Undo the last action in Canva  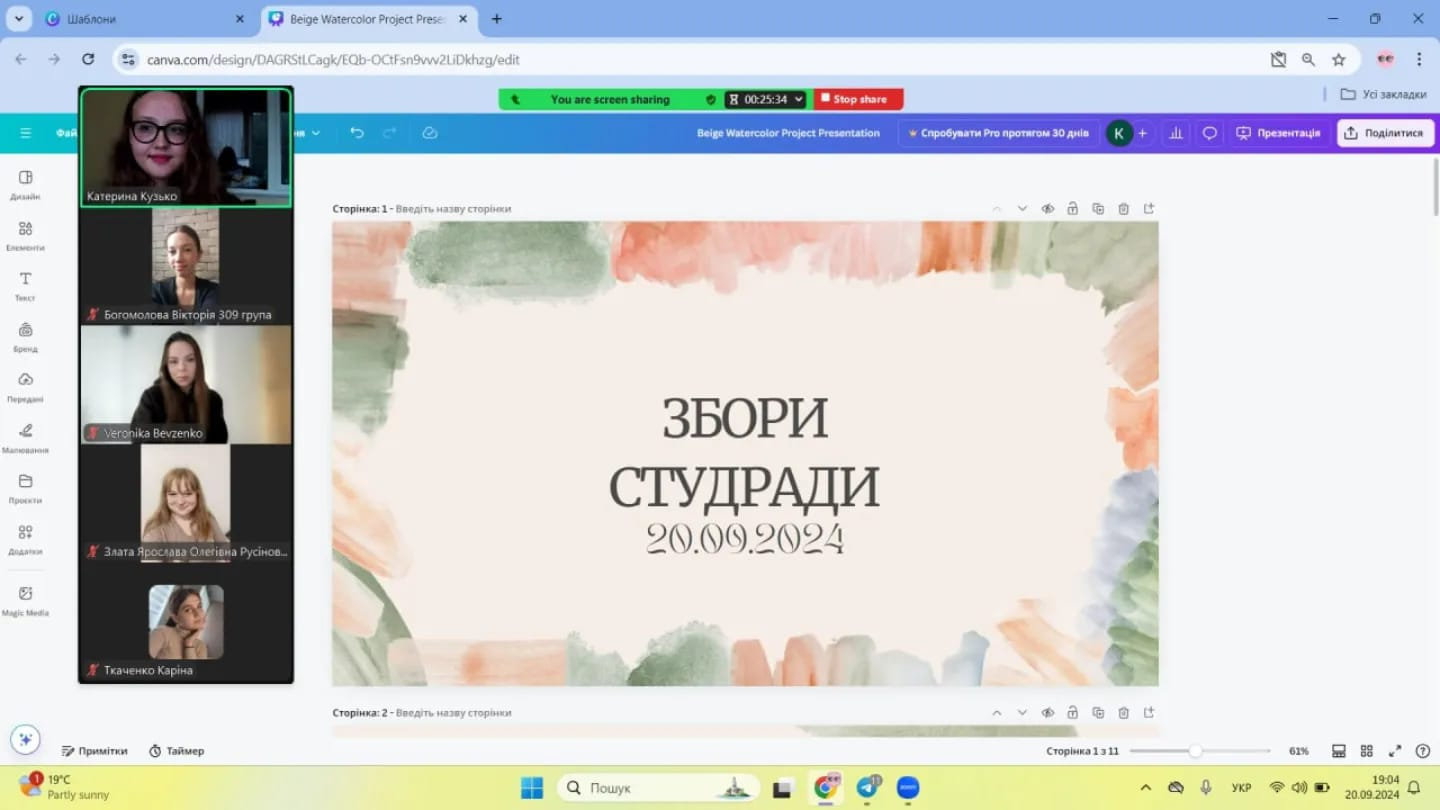(357, 133)
